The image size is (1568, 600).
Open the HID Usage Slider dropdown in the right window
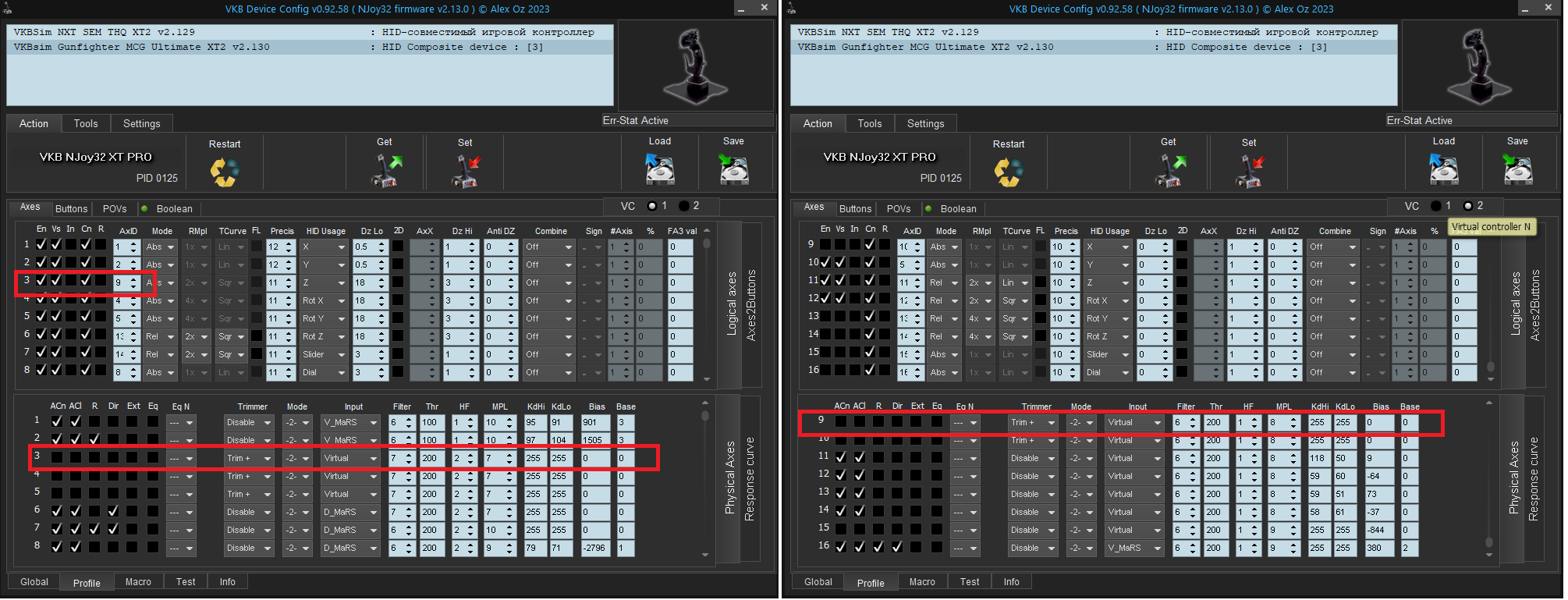pos(1108,354)
